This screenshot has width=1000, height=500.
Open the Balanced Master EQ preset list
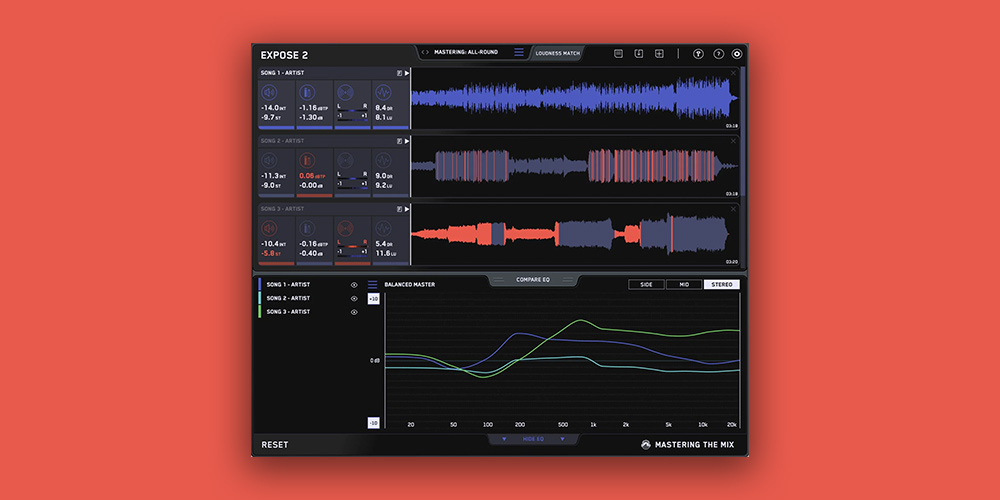pyautogui.click(x=373, y=285)
